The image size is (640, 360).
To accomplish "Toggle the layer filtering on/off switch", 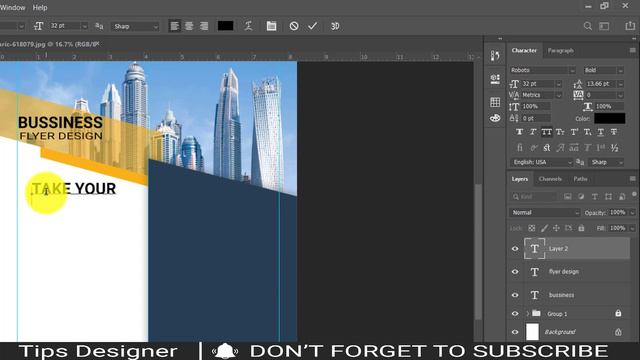I will tap(634, 194).
